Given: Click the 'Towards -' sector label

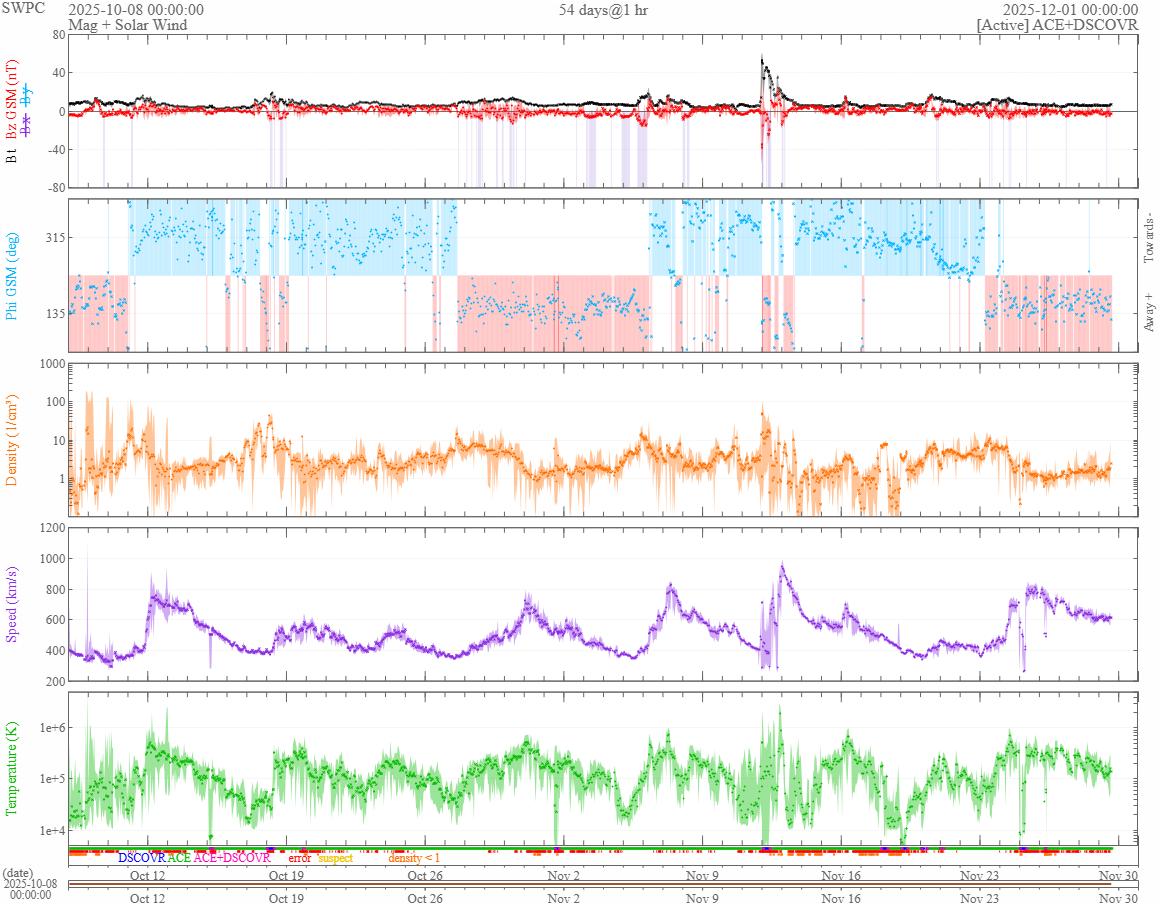Looking at the screenshot, I should tap(1148, 238).
